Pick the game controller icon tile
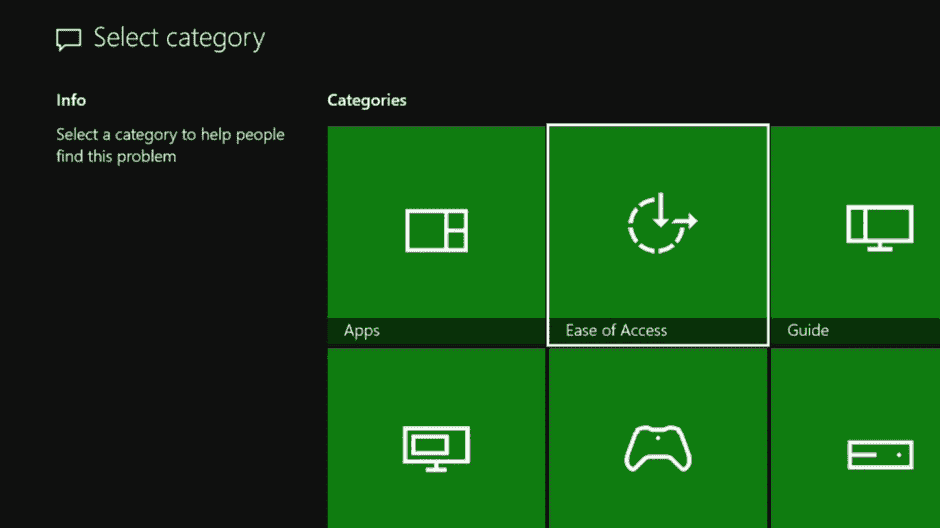 coord(658,448)
